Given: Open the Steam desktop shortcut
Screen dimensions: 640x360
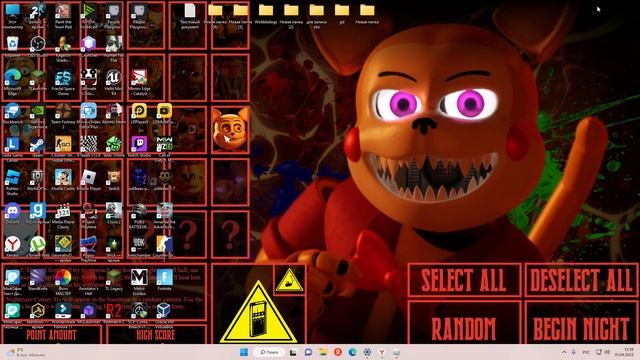Looking at the screenshot, I should 38,144.
